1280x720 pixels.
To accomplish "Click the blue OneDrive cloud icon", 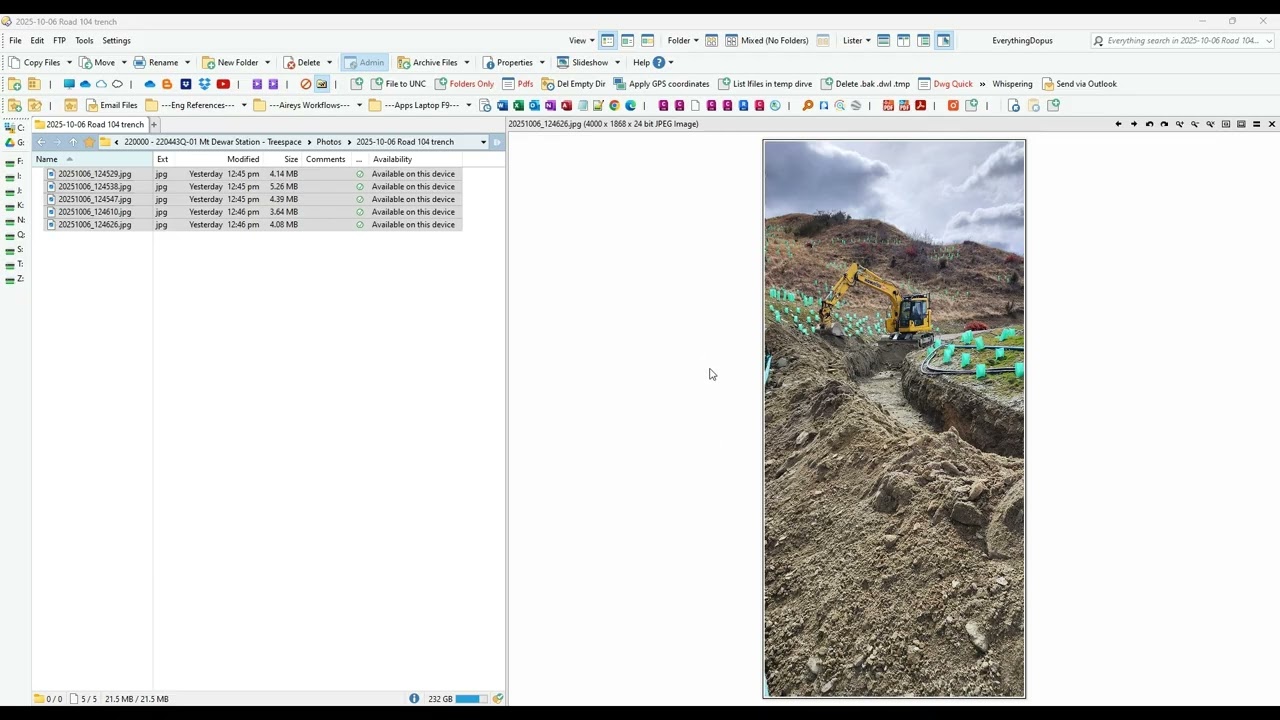I will tap(150, 84).
